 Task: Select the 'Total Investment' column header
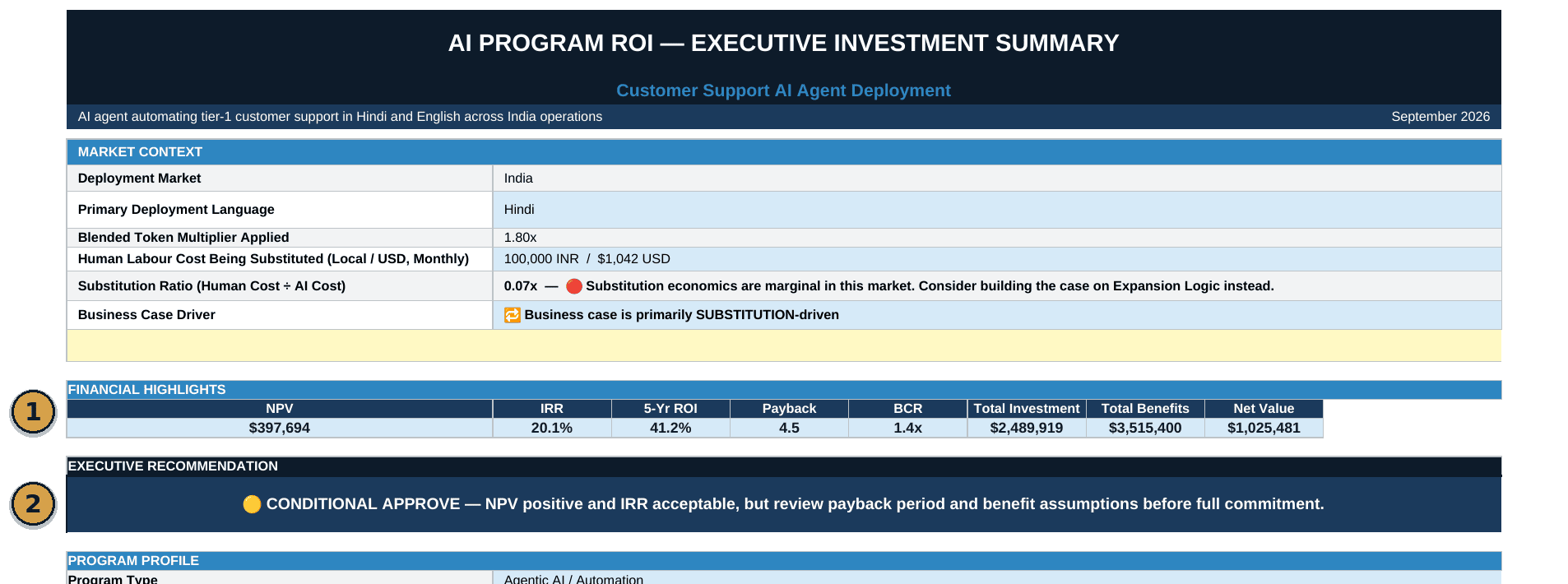pos(1027,409)
